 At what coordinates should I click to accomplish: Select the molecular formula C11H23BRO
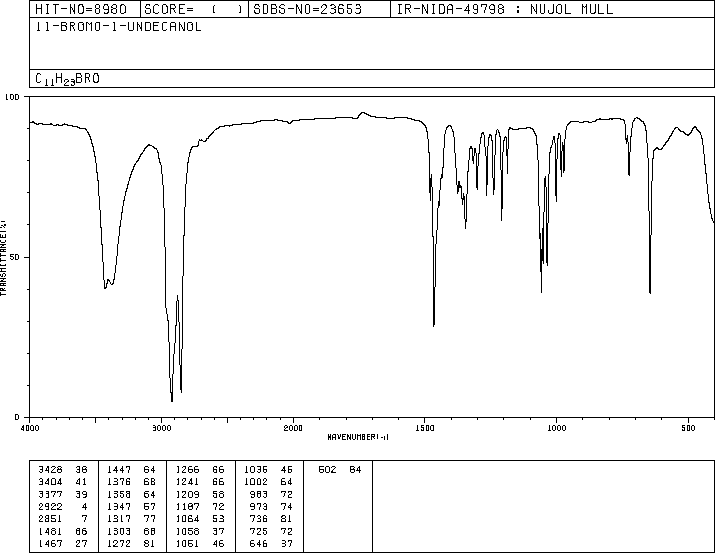[x=67, y=79]
